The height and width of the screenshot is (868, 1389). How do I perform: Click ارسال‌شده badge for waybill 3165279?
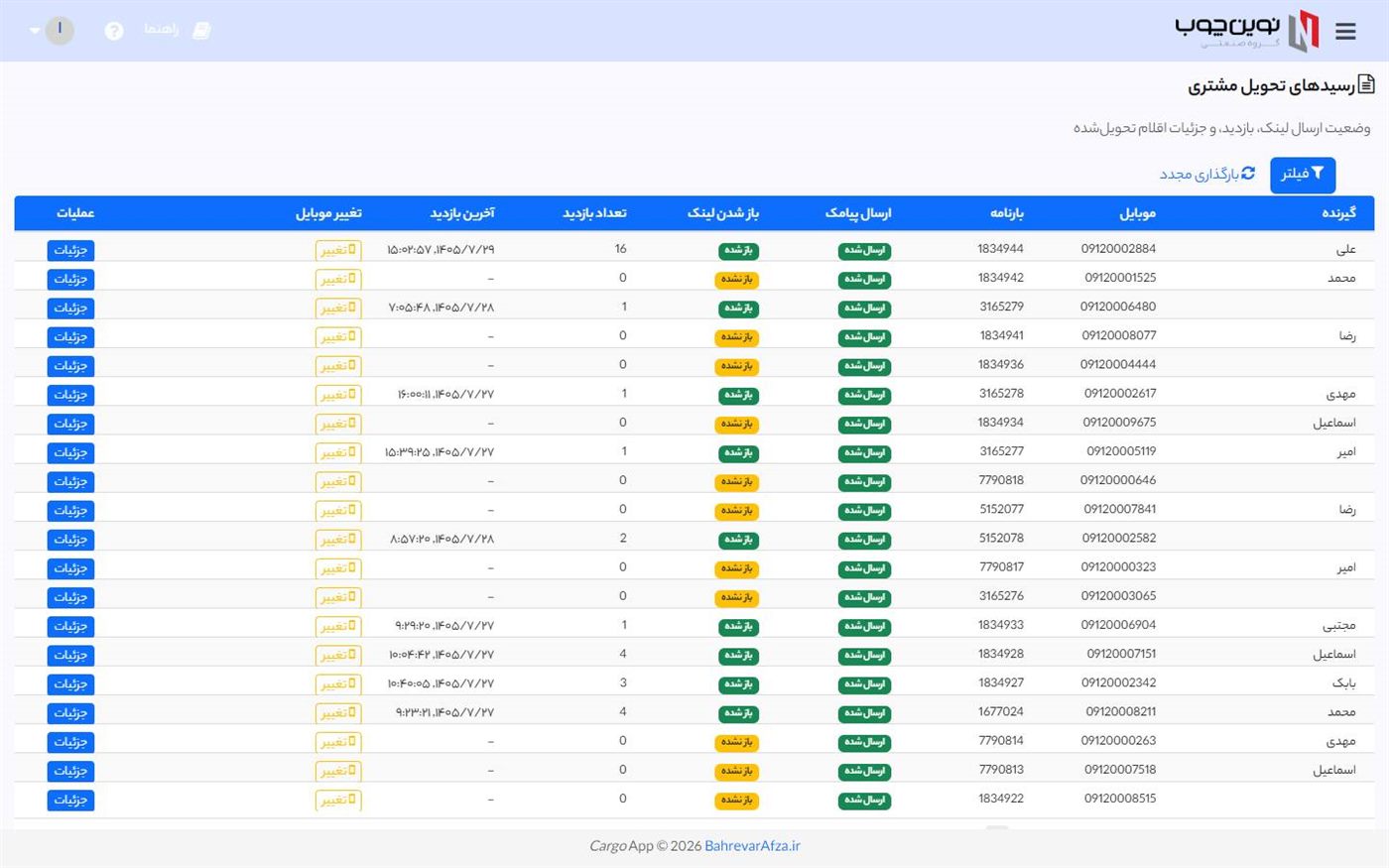pyautogui.click(x=864, y=308)
